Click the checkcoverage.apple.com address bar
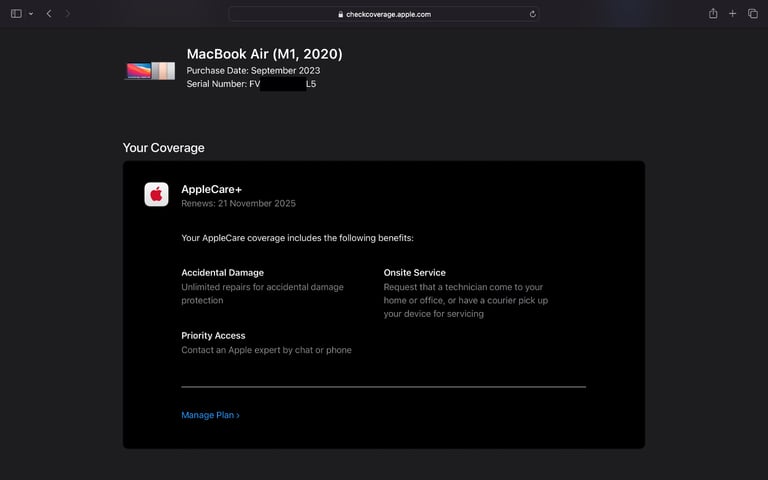 pos(384,14)
